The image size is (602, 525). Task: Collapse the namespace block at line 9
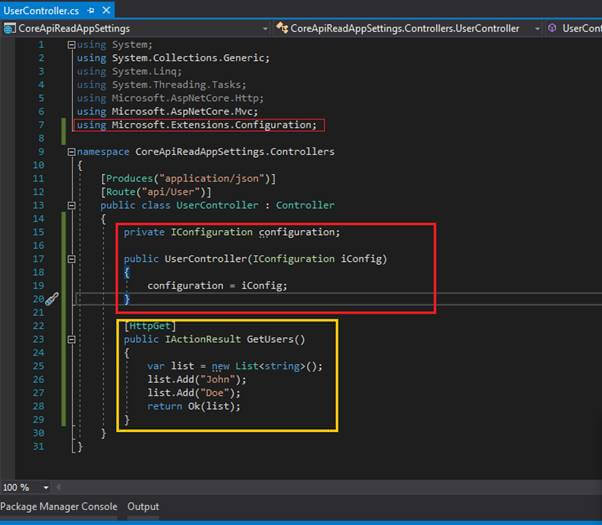(x=71, y=152)
